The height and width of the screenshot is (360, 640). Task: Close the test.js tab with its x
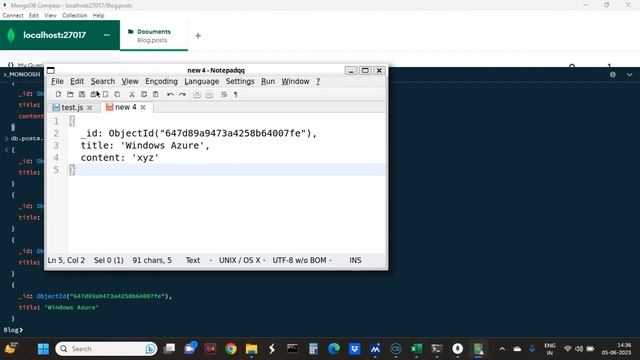(89, 108)
